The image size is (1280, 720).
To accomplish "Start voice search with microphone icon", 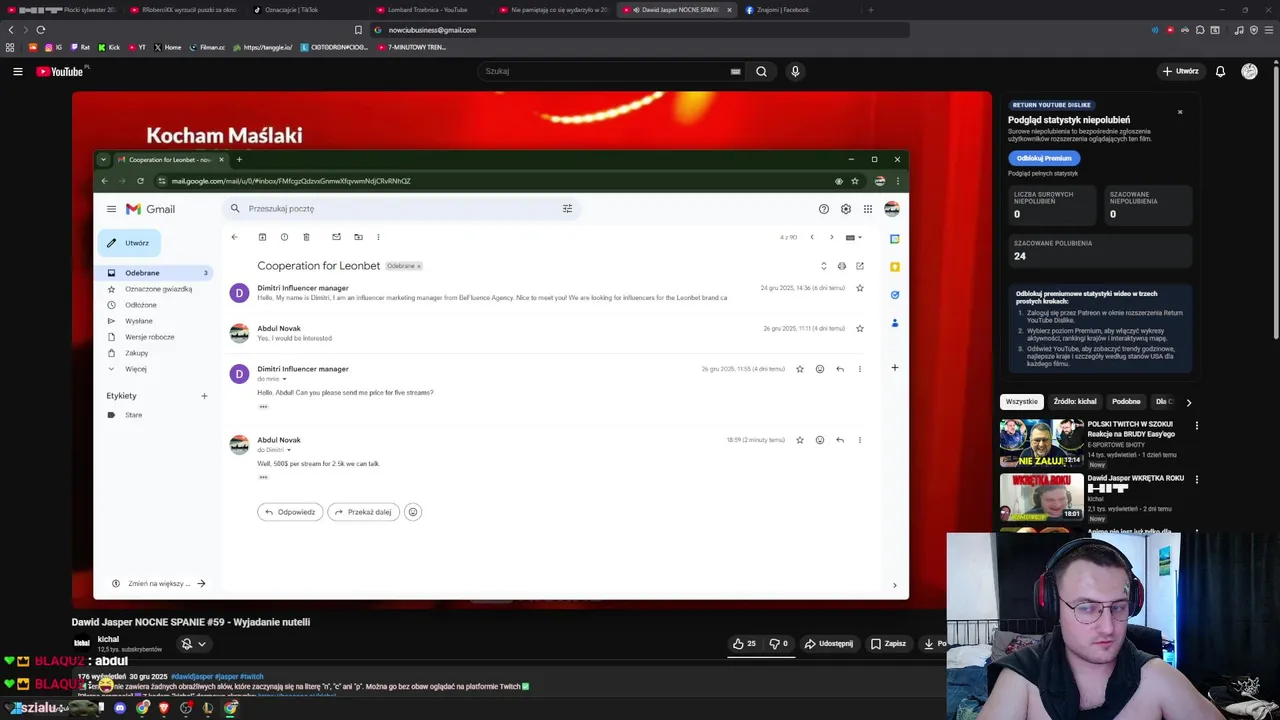I will 795,71.
